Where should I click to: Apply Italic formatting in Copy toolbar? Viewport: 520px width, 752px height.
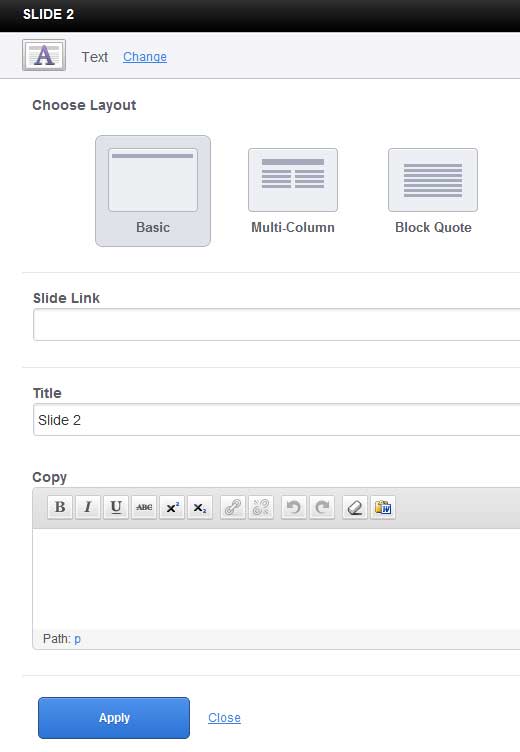(88, 507)
